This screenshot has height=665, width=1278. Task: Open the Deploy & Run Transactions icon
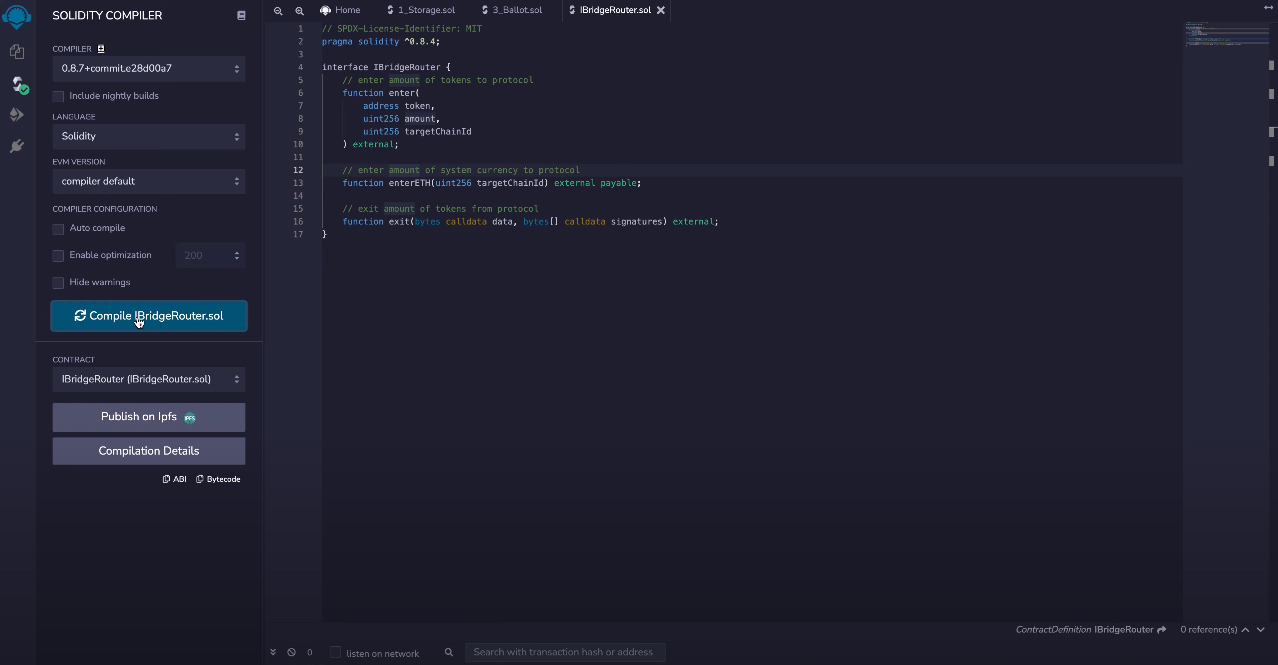[x=17, y=115]
